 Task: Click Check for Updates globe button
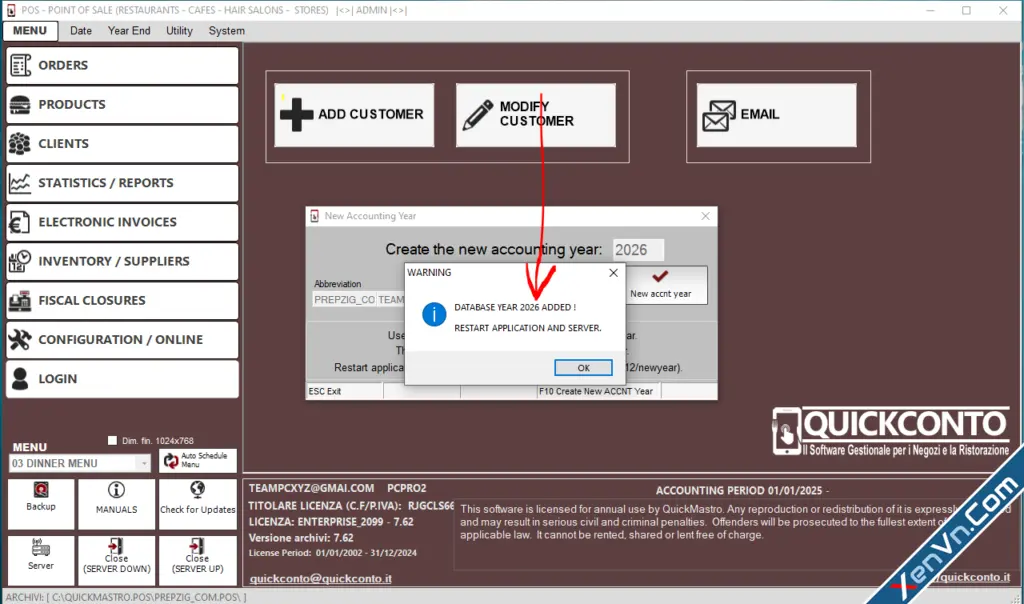click(x=197, y=504)
